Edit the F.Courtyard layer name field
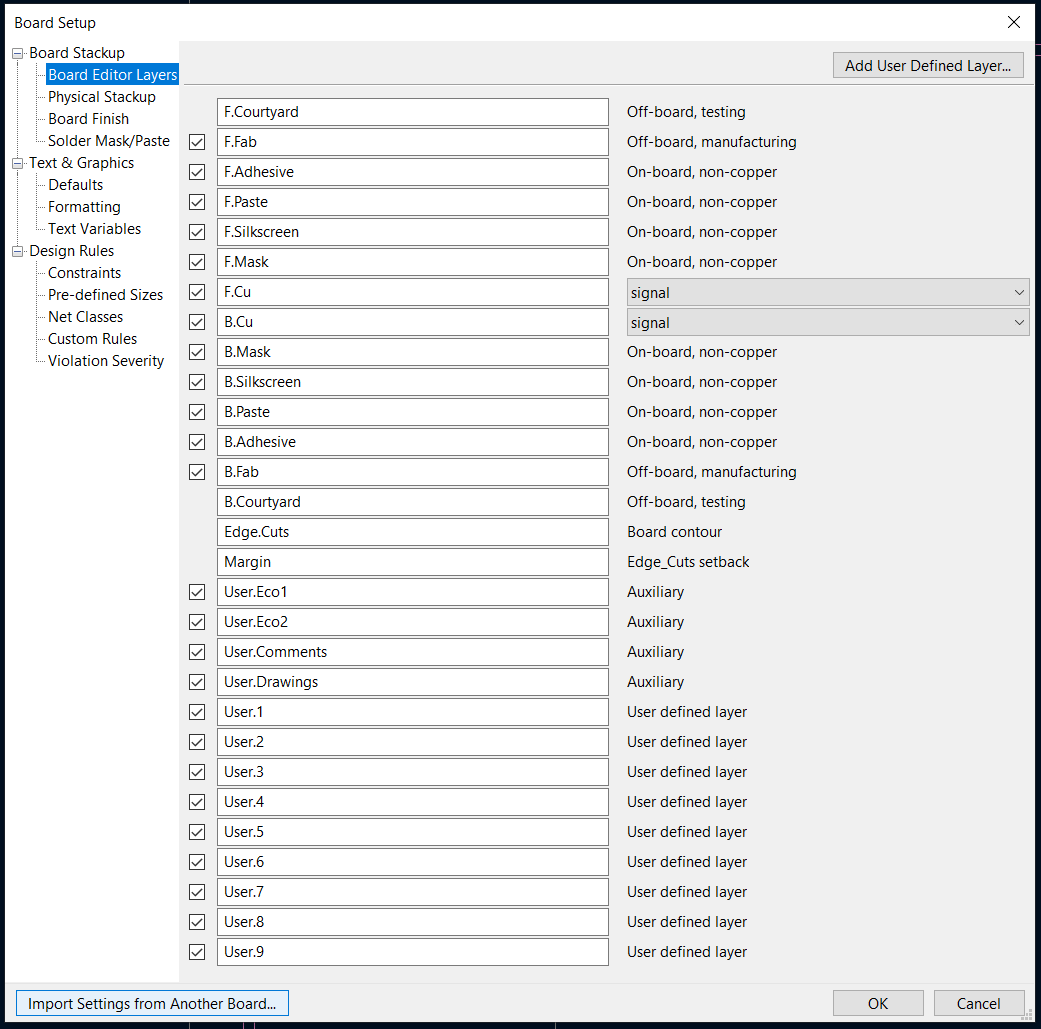 tap(412, 112)
